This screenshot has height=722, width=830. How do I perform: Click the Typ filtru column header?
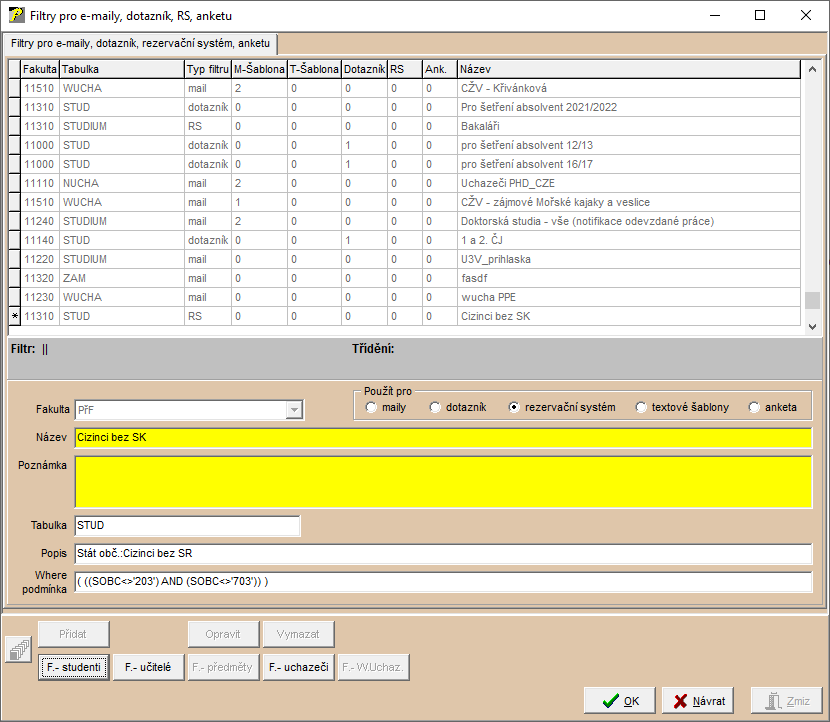(x=208, y=69)
